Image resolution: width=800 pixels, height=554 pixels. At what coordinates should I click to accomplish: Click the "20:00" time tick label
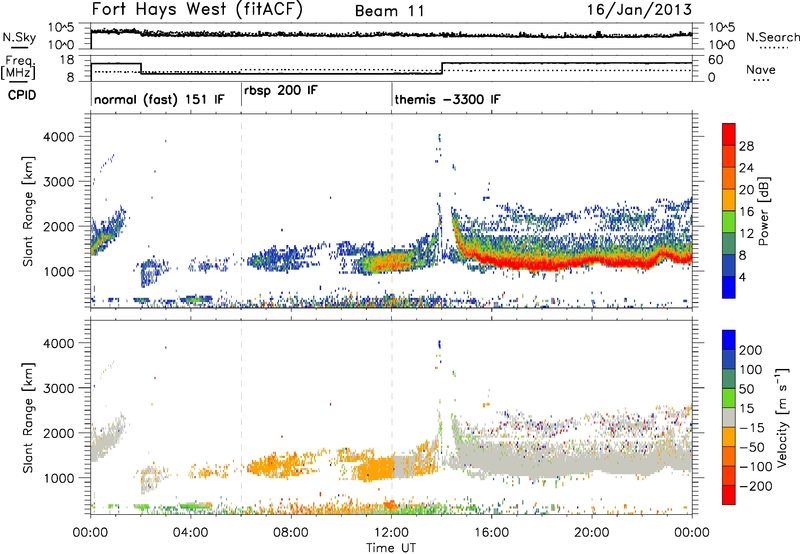click(591, 533)
